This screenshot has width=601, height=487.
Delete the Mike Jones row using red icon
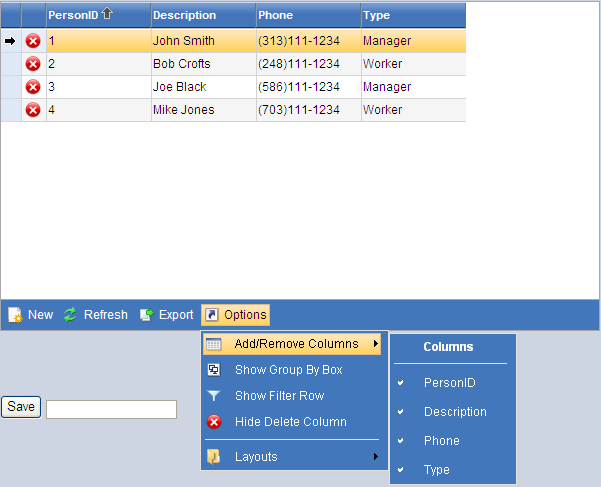pos(33,110)
